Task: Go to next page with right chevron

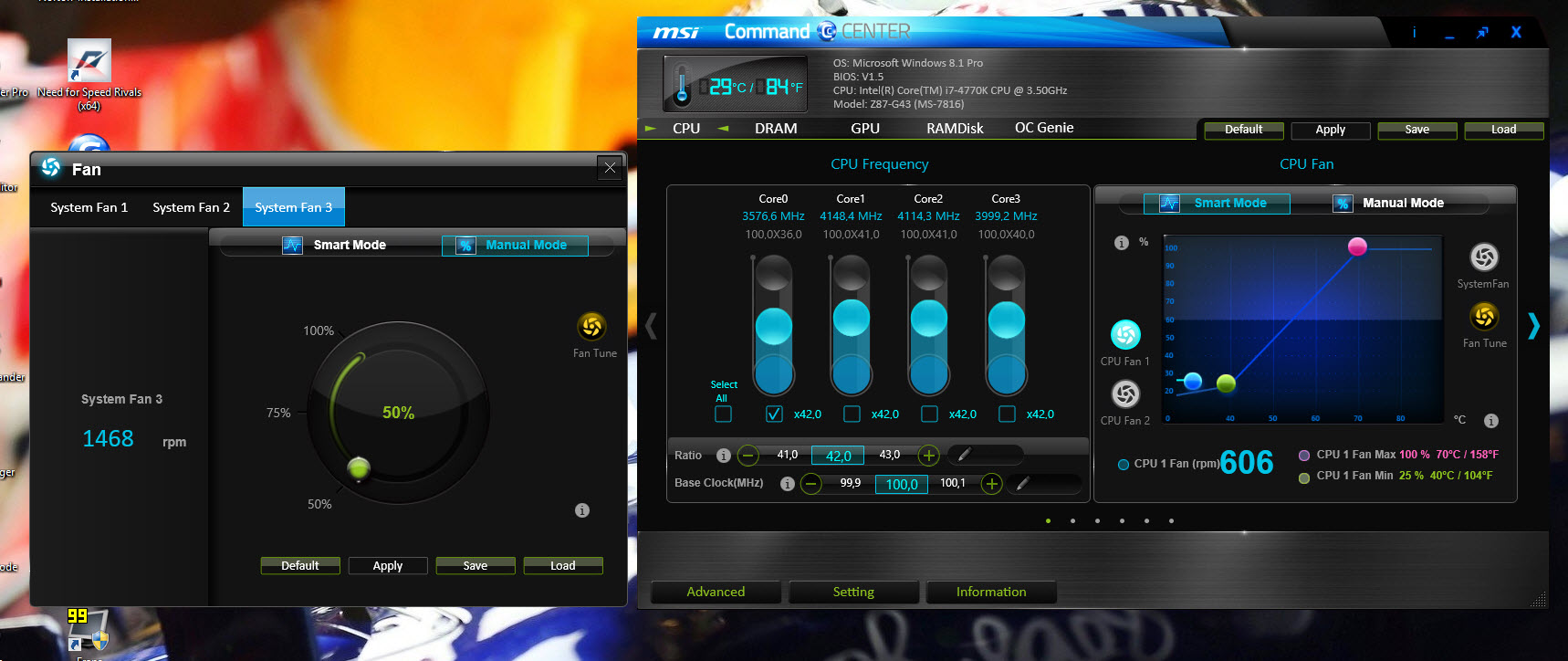Action: click(x=1533, y=325)
